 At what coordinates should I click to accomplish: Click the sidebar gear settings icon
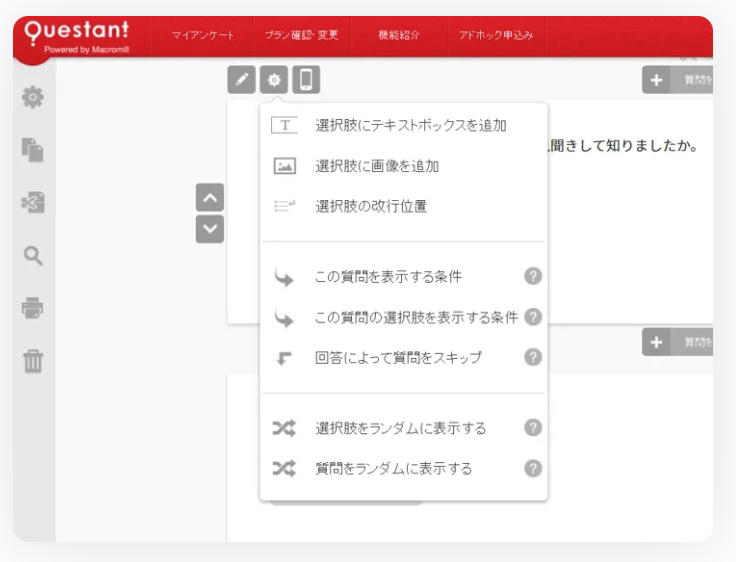pyautogui.click(x=33, y=97)
